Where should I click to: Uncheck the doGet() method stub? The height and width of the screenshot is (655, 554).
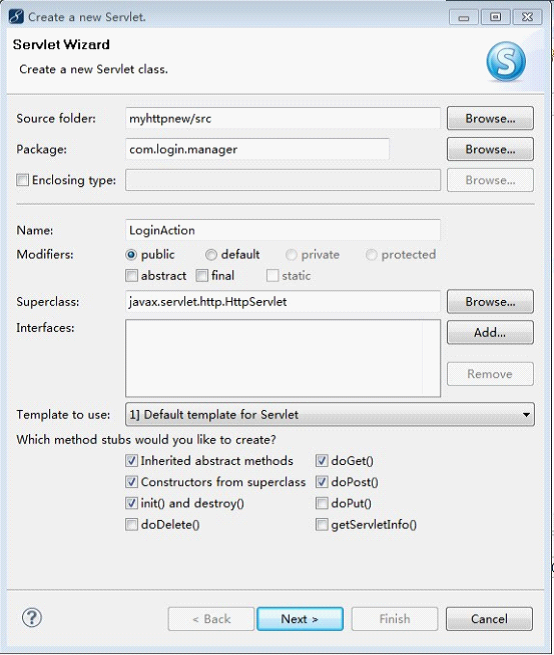pos(322,461)
